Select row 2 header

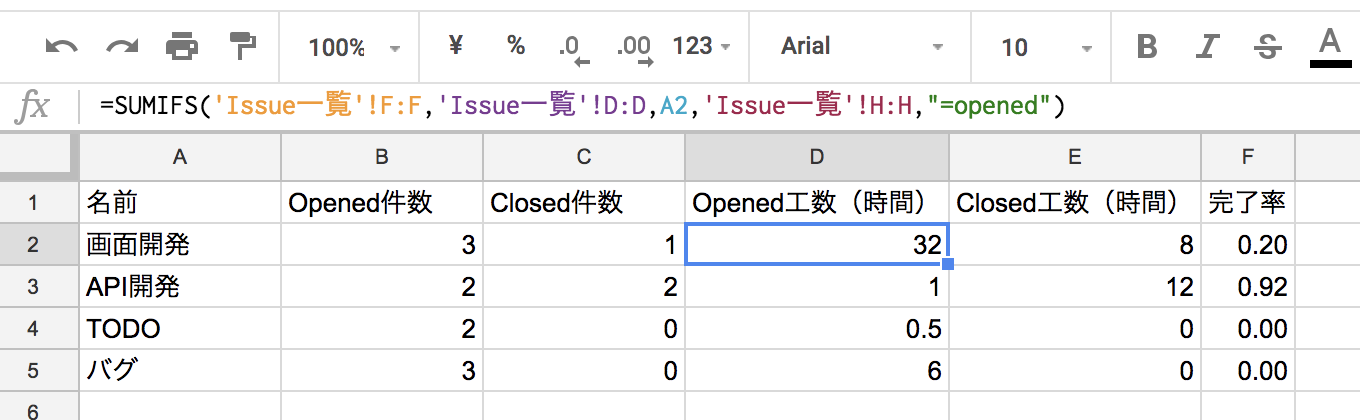pos(39,245)
